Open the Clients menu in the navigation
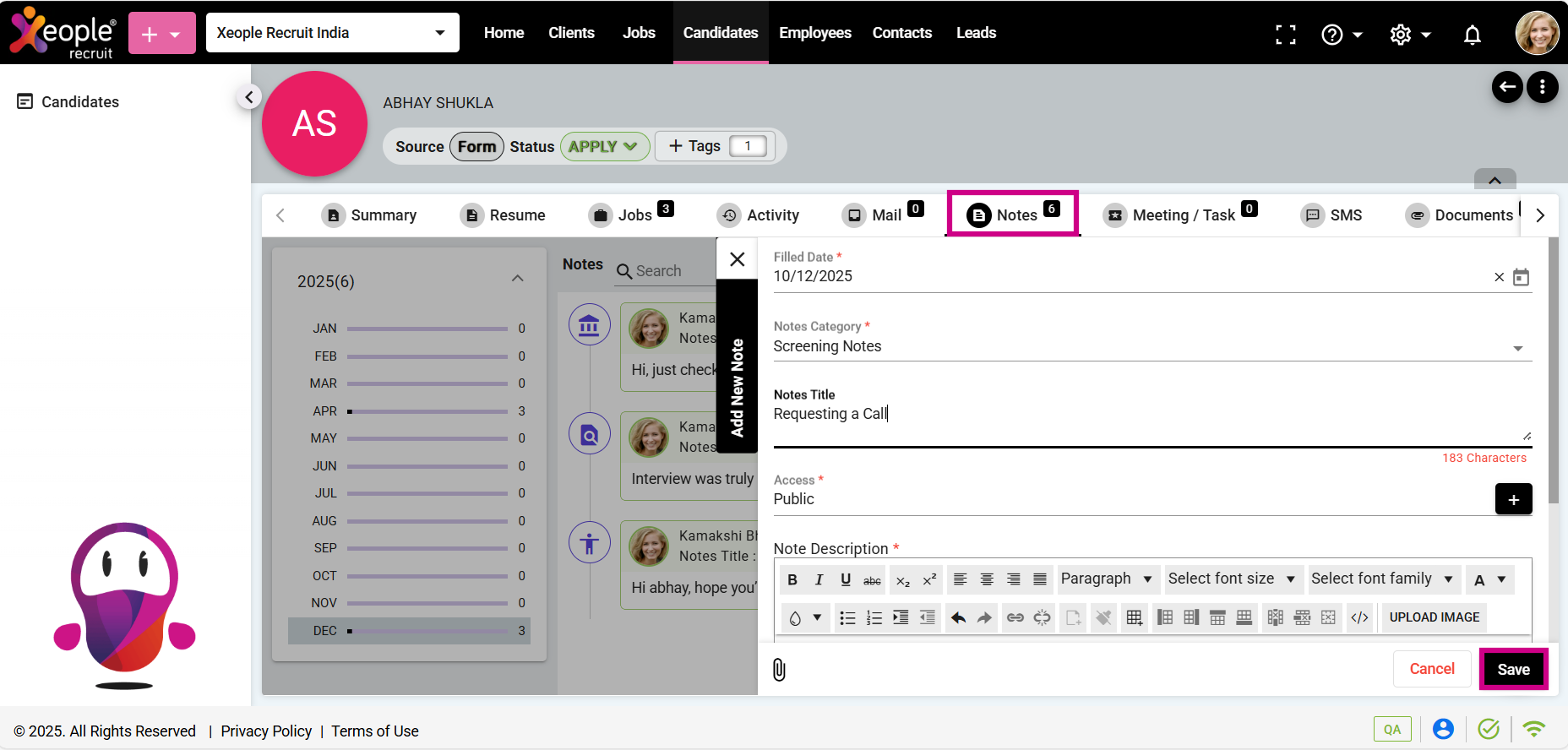The height and width of the screenshot is (750, 1568). point(571,33)
